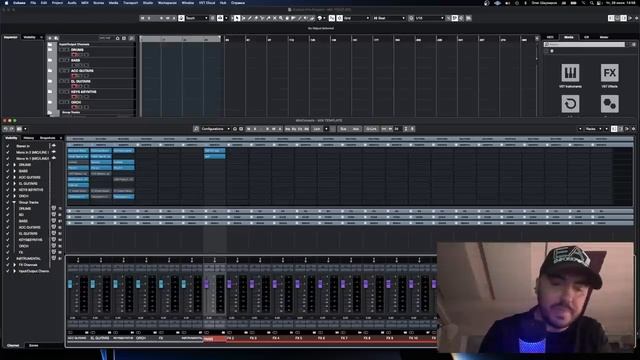Open the BASS folder track icon
This screenshot has height=360, width=640.
click(50, 60)
